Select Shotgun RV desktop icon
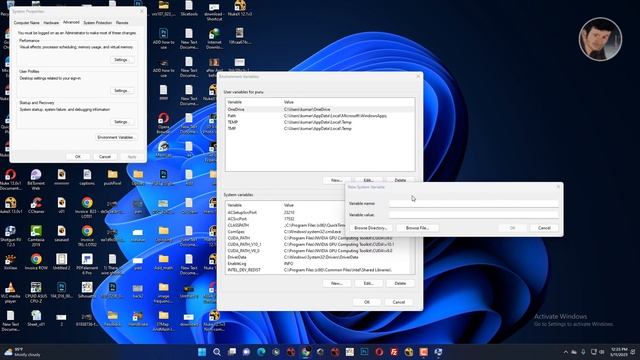Image resolution: width=640 pixels, height=360 pixels. point(11,236)
